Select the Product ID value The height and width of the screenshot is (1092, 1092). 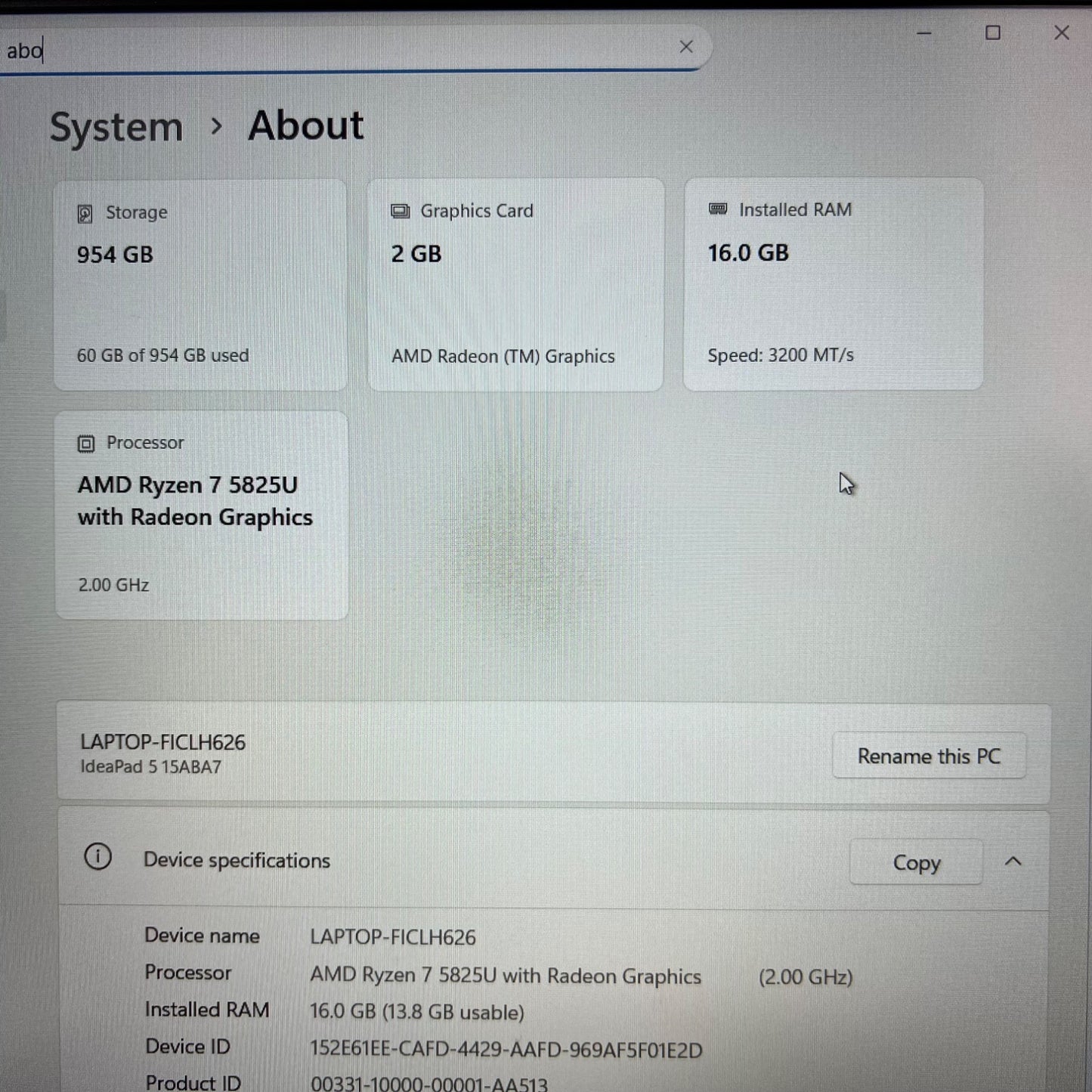[x=429, y=1084]
